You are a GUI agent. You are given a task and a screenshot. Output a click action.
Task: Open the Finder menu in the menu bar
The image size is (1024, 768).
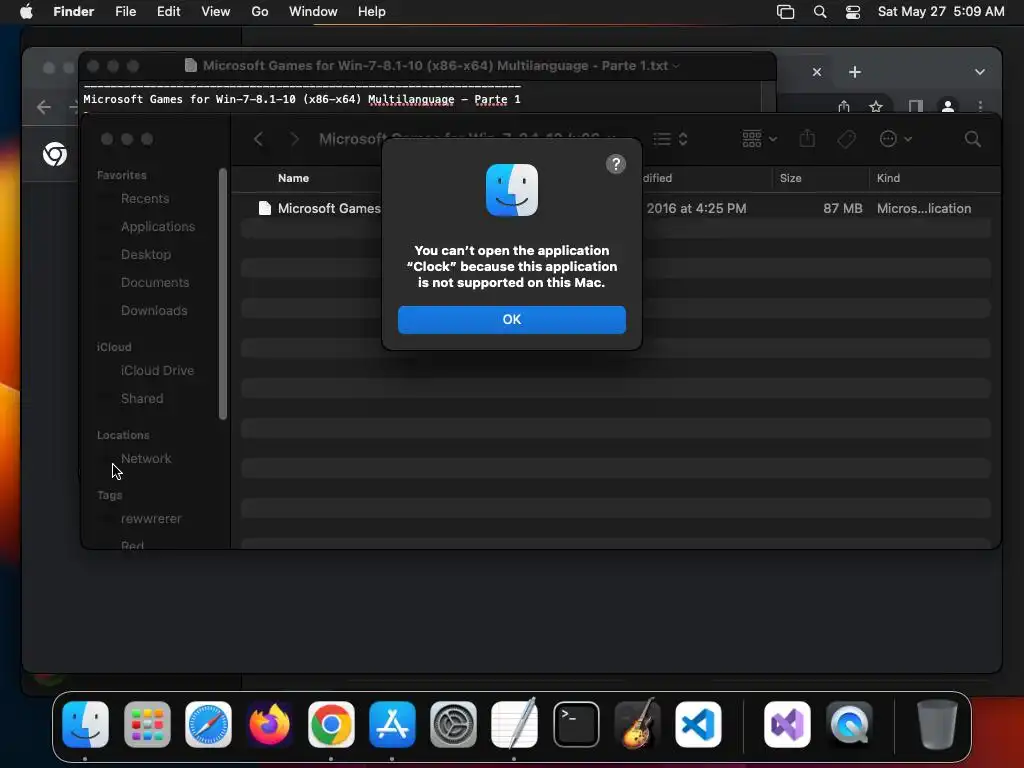click(x=74, y=12)
